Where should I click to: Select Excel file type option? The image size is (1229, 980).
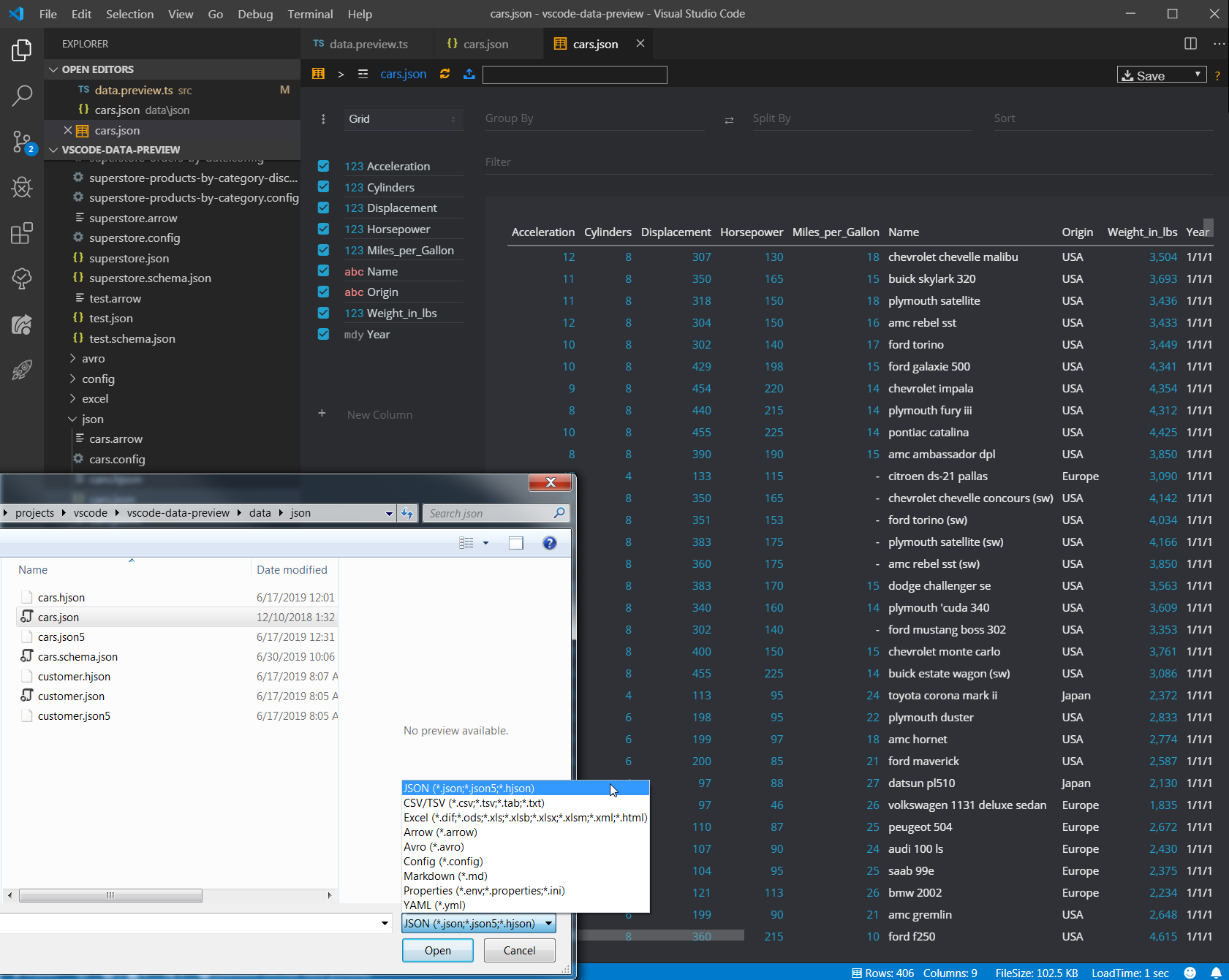click(x=525, y=818)
